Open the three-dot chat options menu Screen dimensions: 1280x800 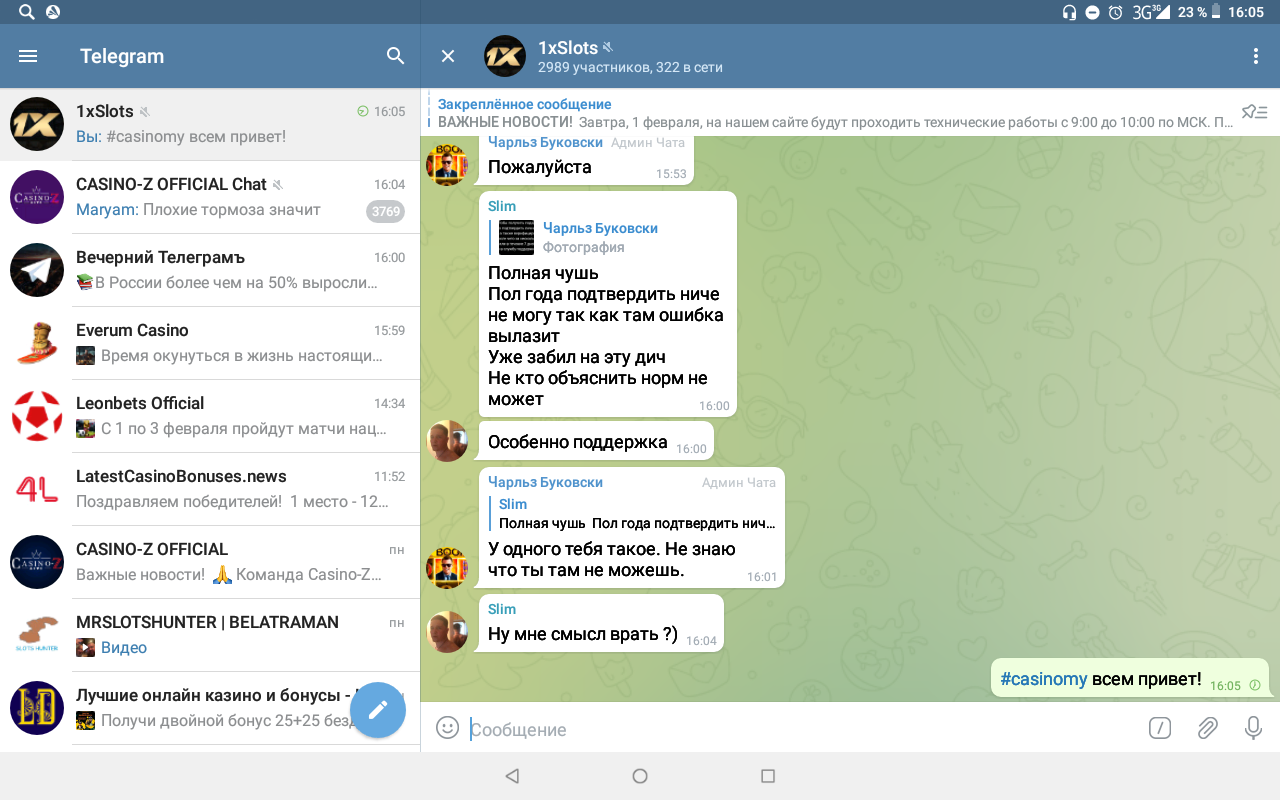(x=1256, y=56)
